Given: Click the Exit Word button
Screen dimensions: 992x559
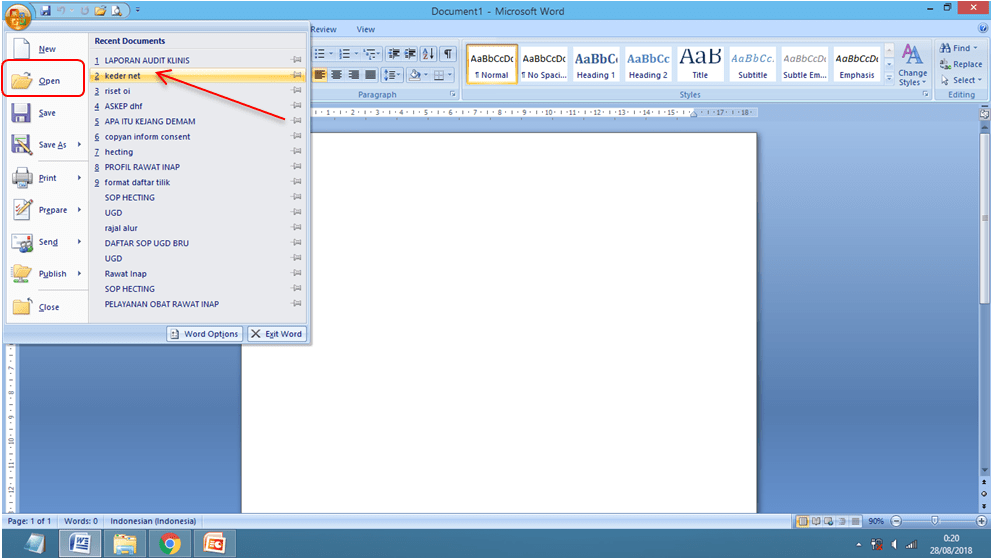Looking at the screenshot, I should tap(276, 334).
